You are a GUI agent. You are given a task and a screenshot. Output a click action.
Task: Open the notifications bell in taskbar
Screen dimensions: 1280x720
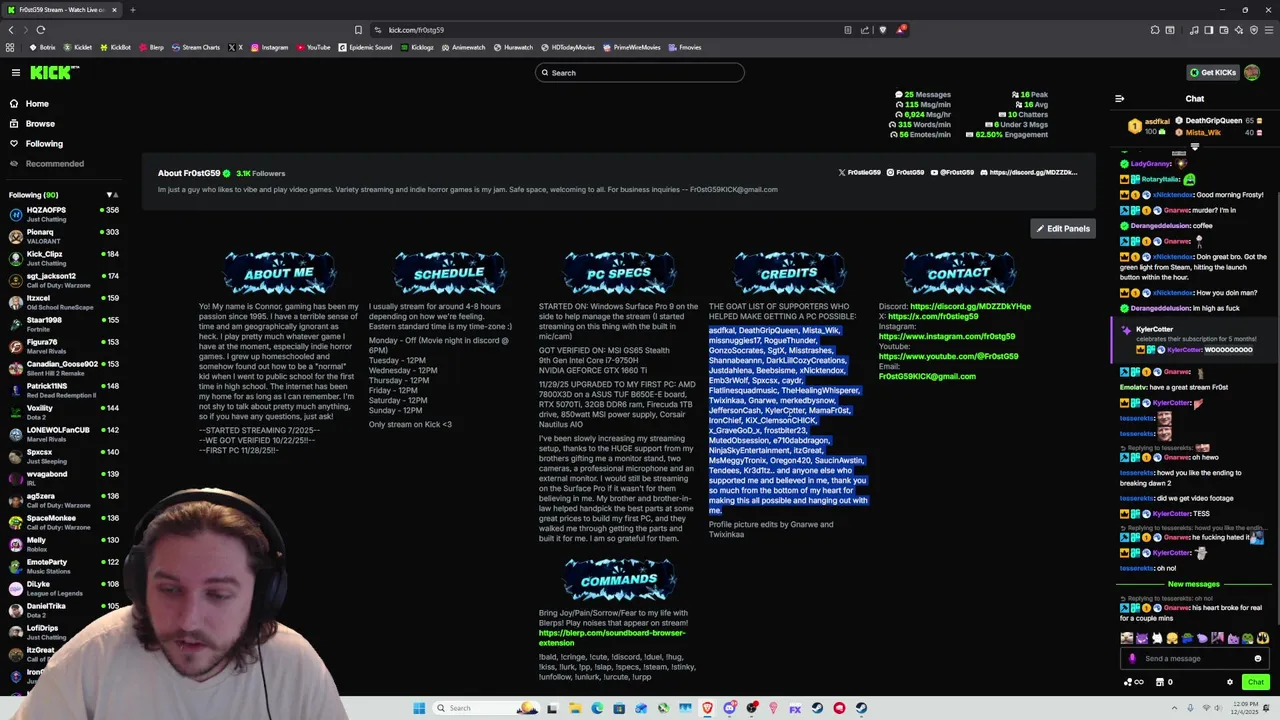[x=1268, y=708]
